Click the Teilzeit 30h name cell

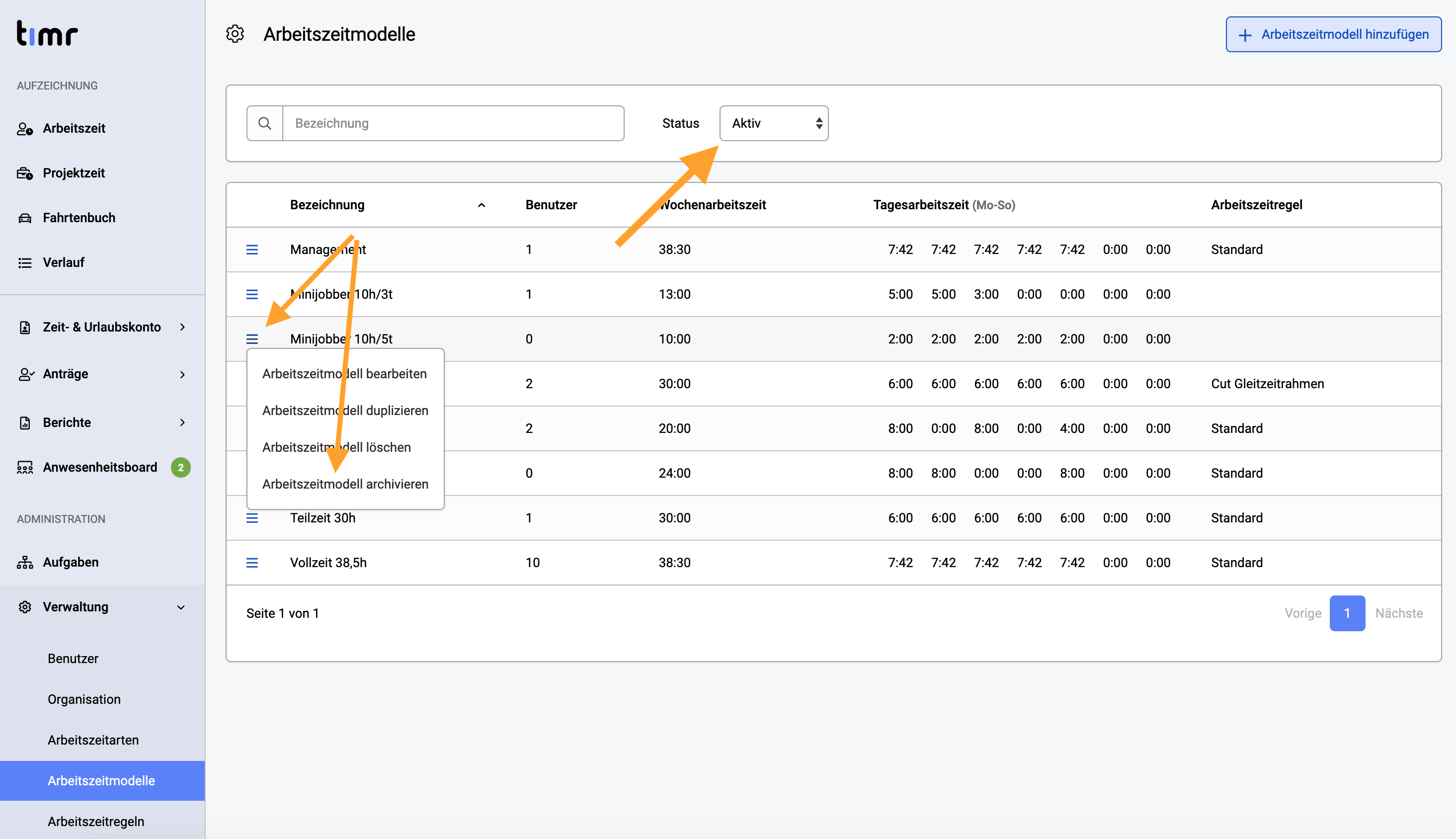click(323, 517)
